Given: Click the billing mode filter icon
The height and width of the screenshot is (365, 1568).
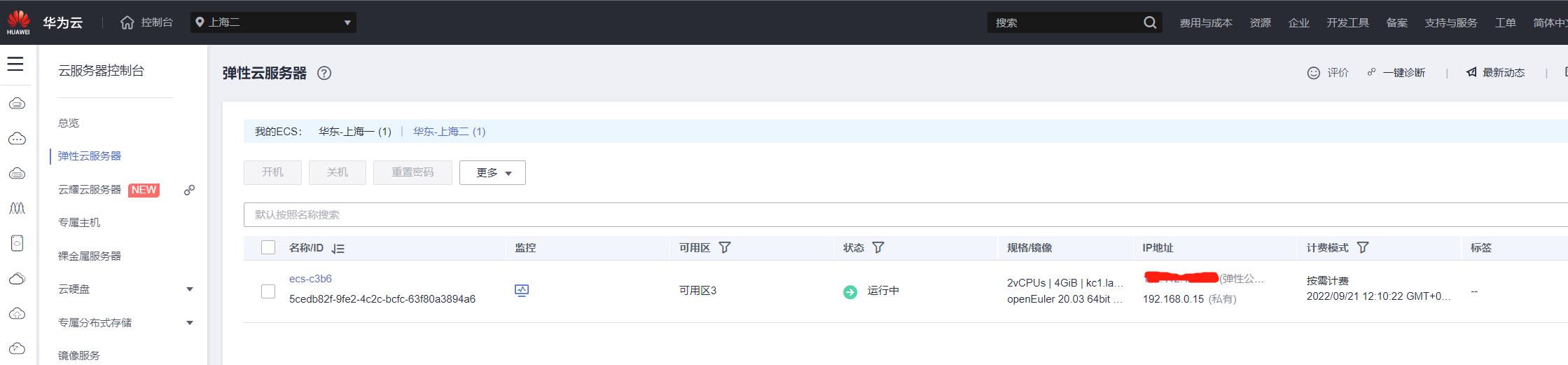Looking at the screenshot, I should tap(1363, 247).
